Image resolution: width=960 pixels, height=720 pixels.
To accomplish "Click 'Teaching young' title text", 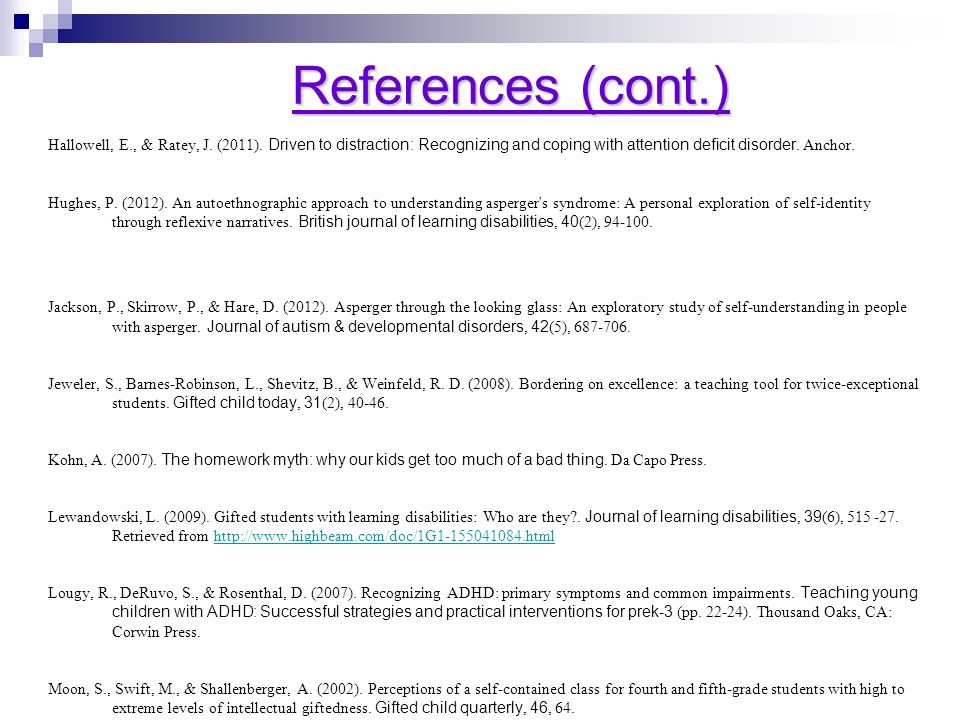I will (859, 593).
